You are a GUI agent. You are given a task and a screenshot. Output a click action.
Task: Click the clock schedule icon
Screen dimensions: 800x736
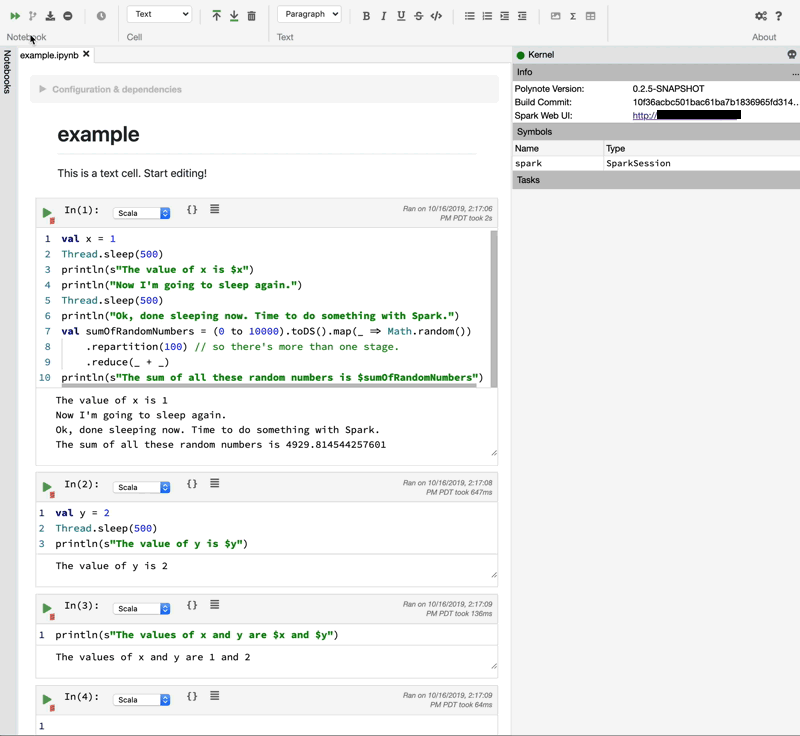pyautogui.click(x=101, y=16)
